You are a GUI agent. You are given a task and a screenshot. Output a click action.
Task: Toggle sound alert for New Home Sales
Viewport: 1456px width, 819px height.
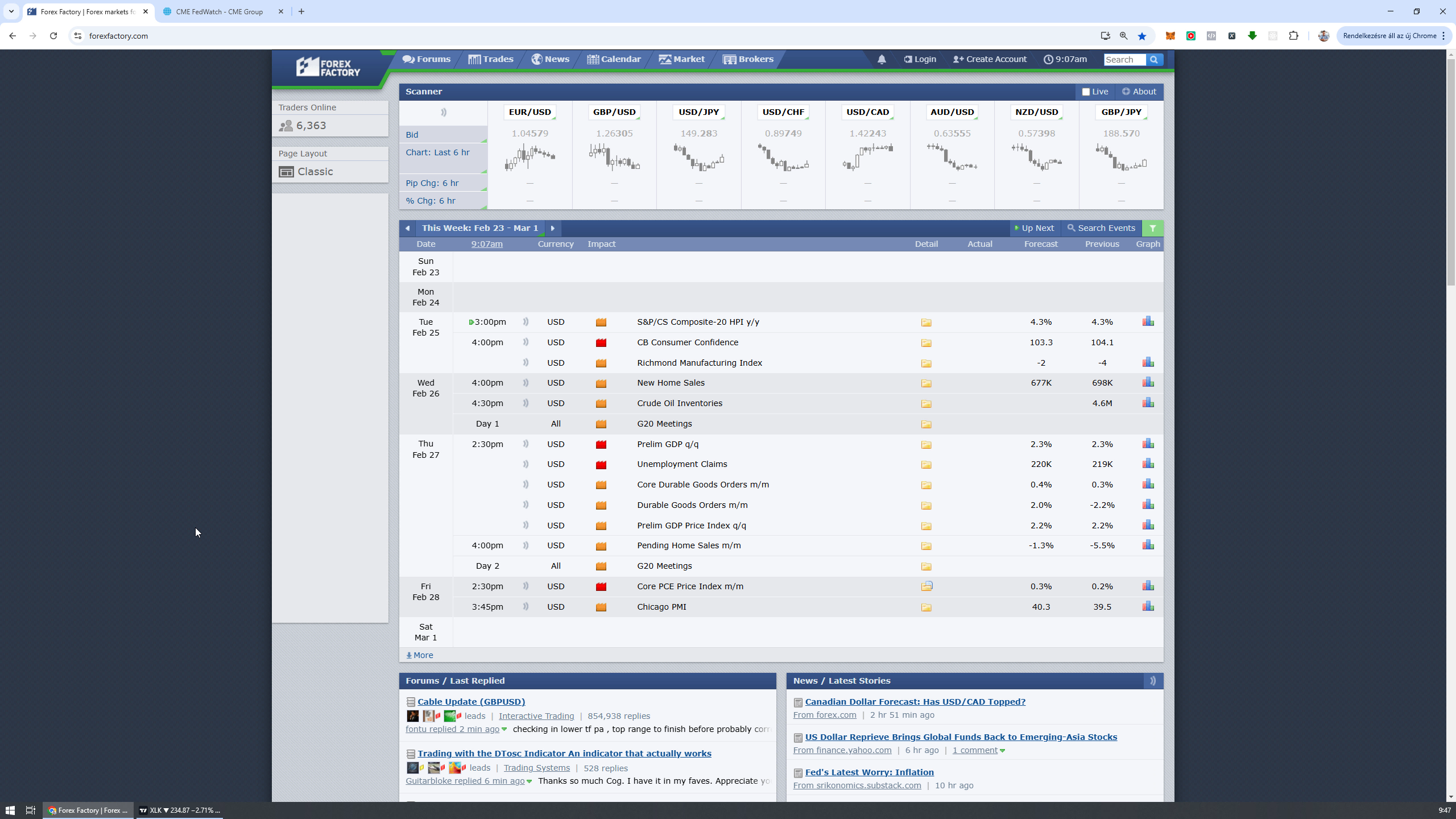(526, 383)
